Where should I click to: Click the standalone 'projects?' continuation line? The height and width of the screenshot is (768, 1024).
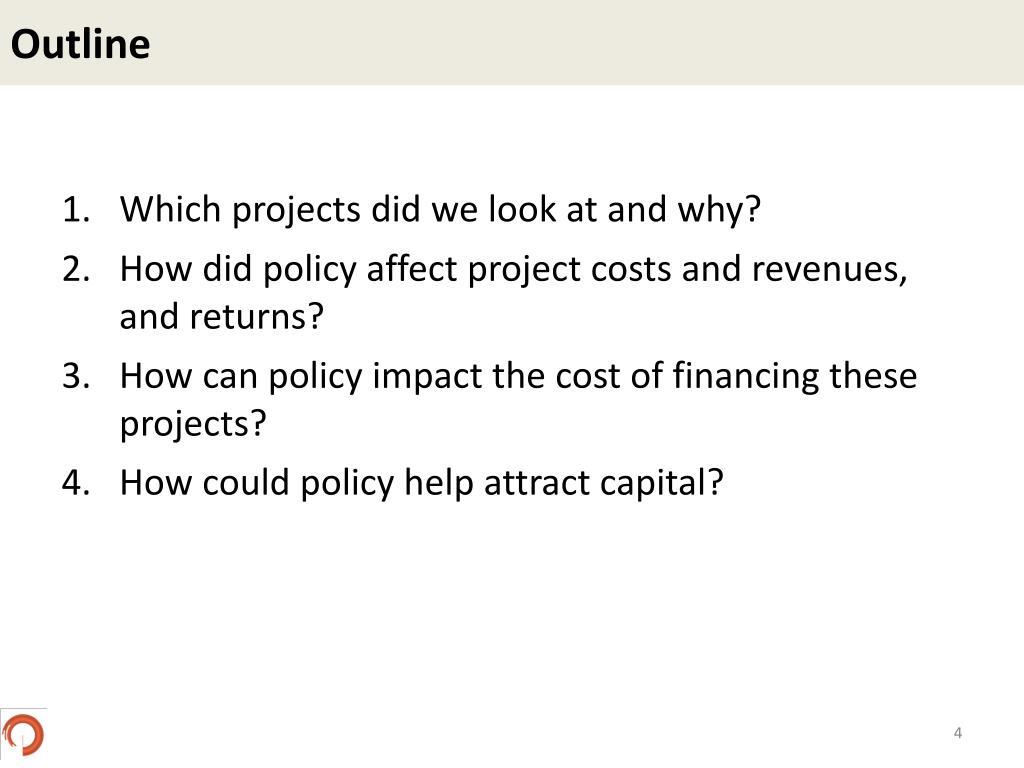tap(193, 424)
